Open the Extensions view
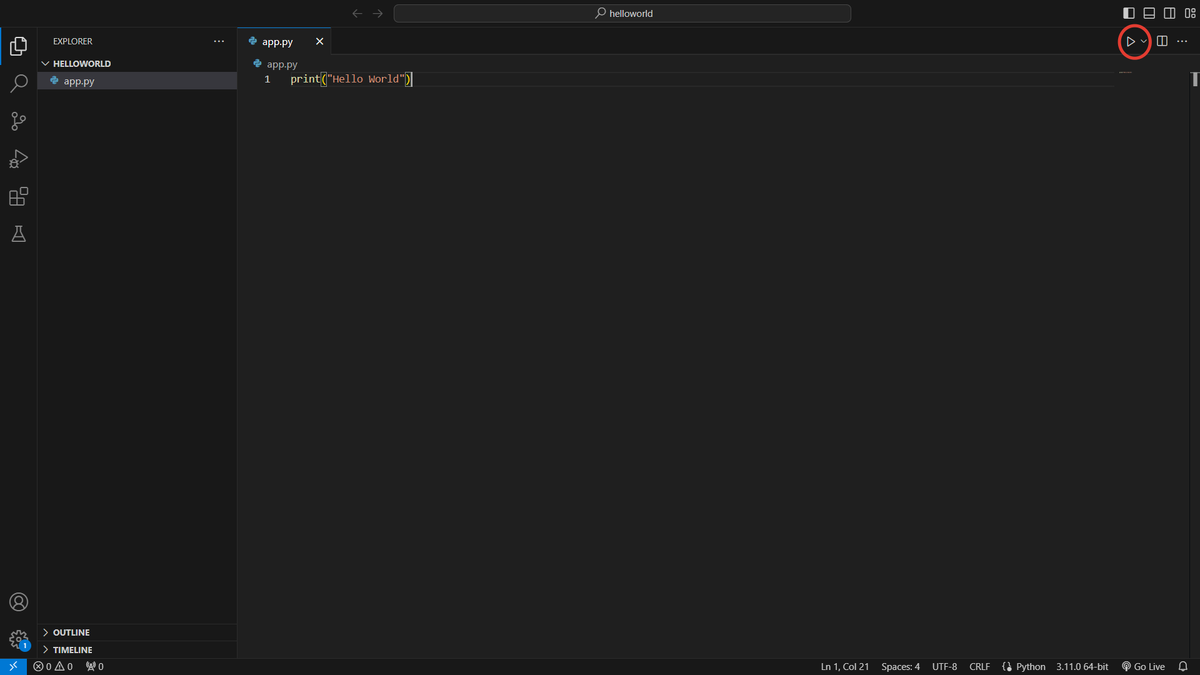The height and width of the screenshot is (675, 1200). tap(18, 197)
